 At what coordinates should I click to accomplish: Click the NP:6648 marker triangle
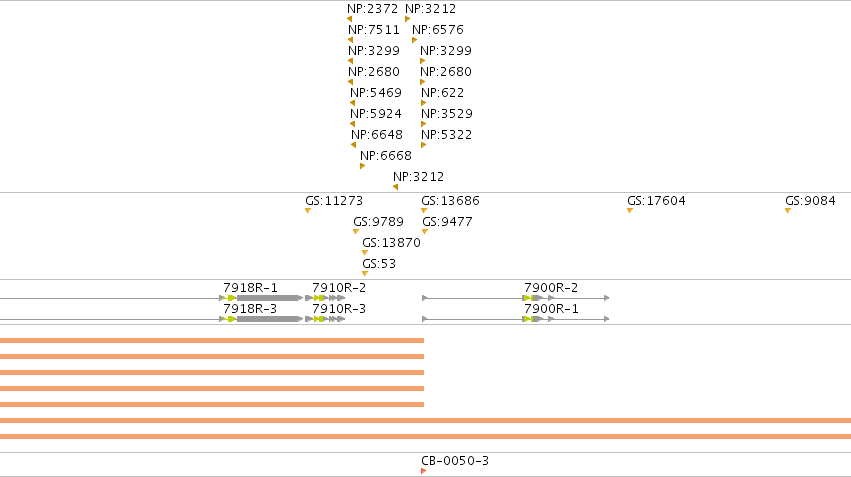(x=354, y=145)
